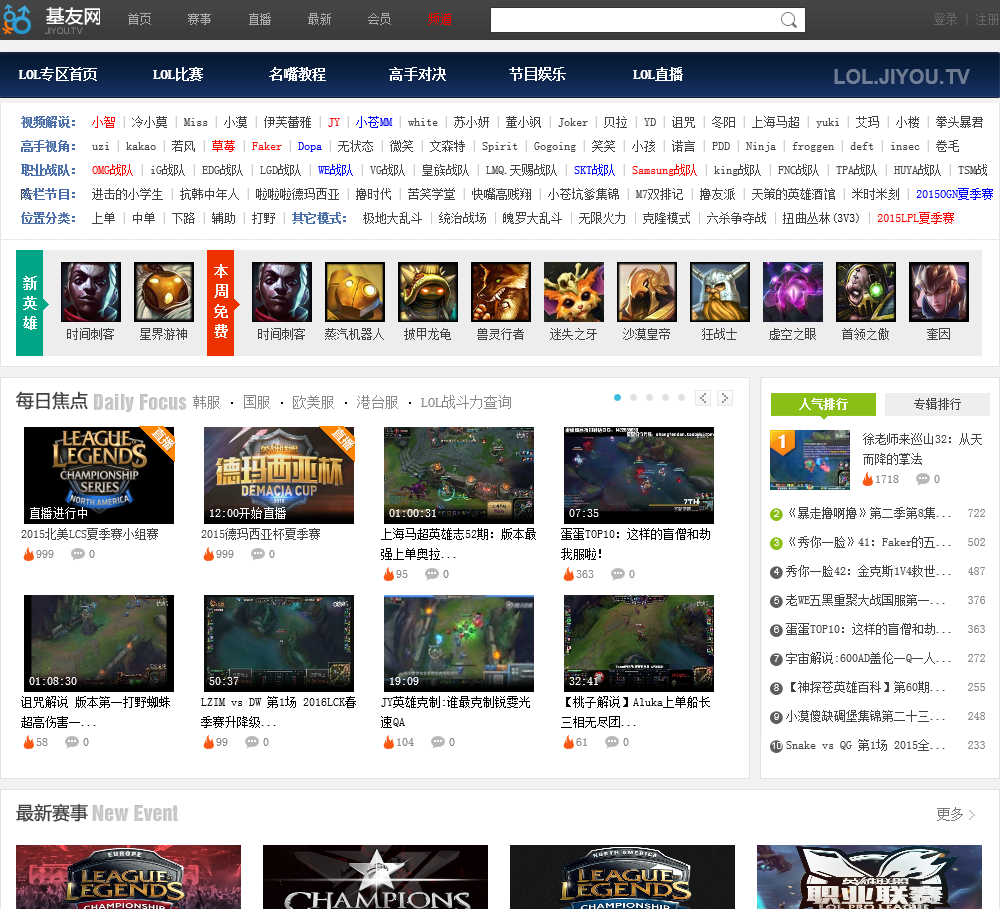The width and height of the screenshot is (1000, 909).
Task: Switch to the 专辑排行 tab
Action: pos(937,404)
